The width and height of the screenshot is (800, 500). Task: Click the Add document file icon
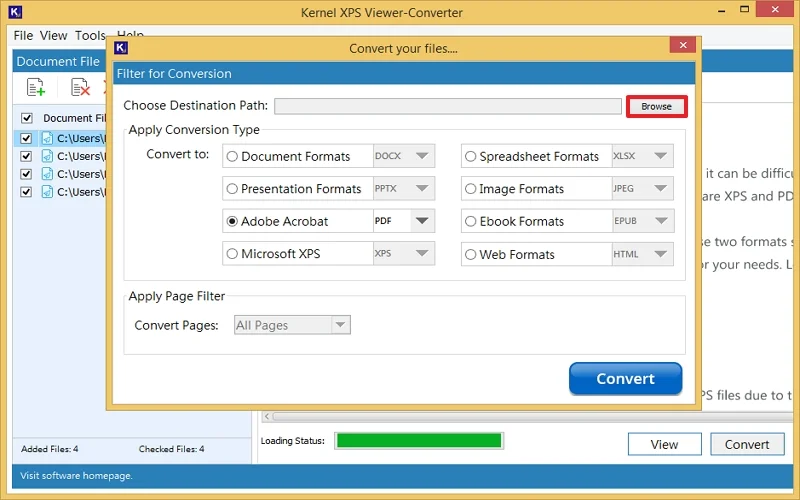click(36, 87)
